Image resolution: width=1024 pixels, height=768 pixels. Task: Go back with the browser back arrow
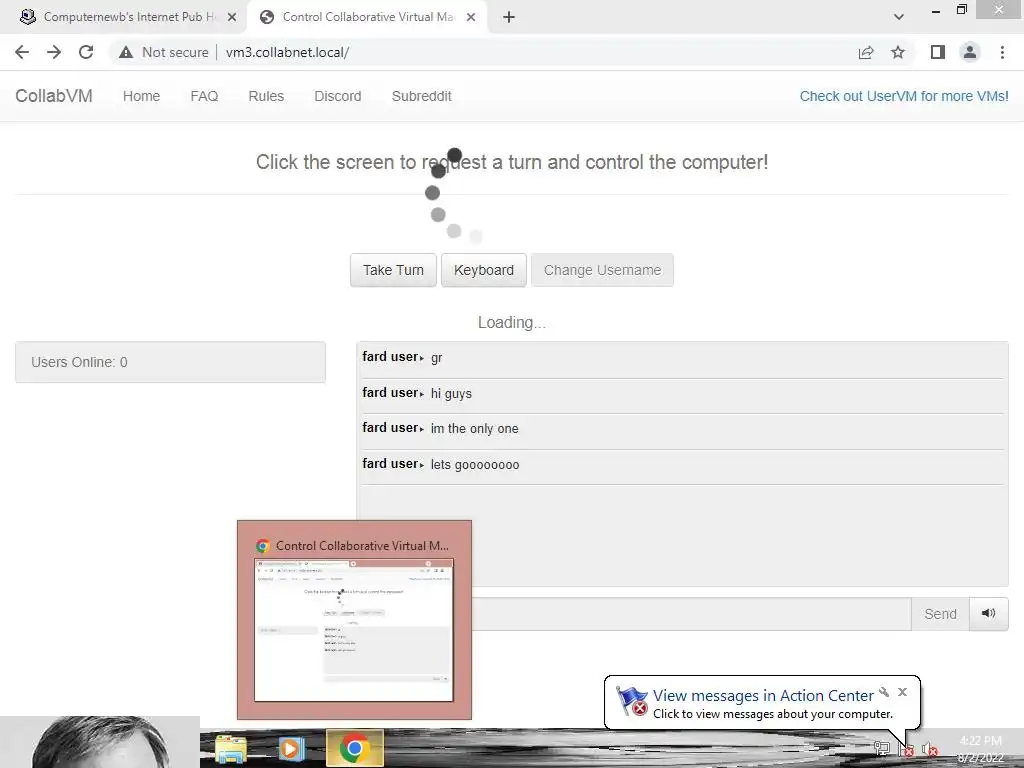click(22, 52)
